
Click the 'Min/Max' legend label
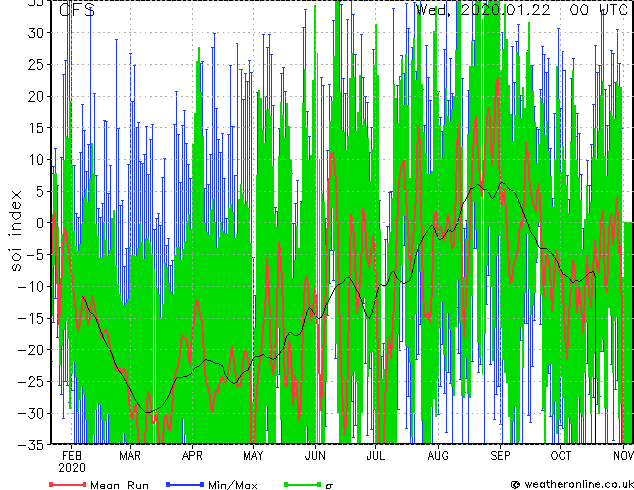tap(233, 485)
